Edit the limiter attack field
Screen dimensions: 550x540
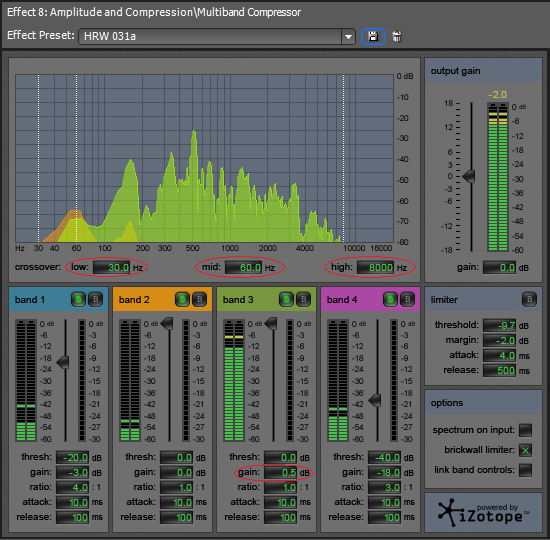click(500, 356)
